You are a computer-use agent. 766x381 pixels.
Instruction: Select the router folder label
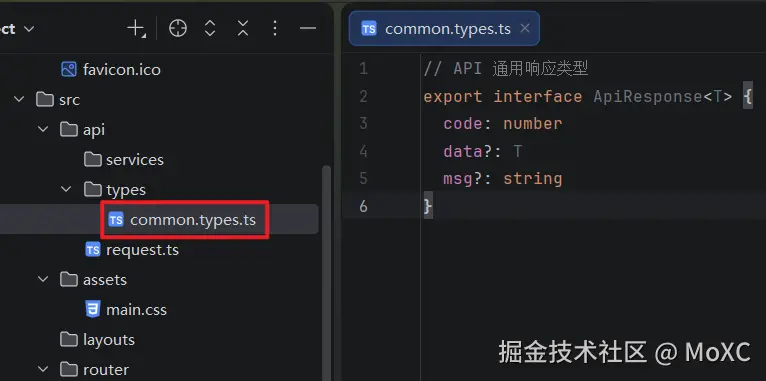(x=106, y=370)
